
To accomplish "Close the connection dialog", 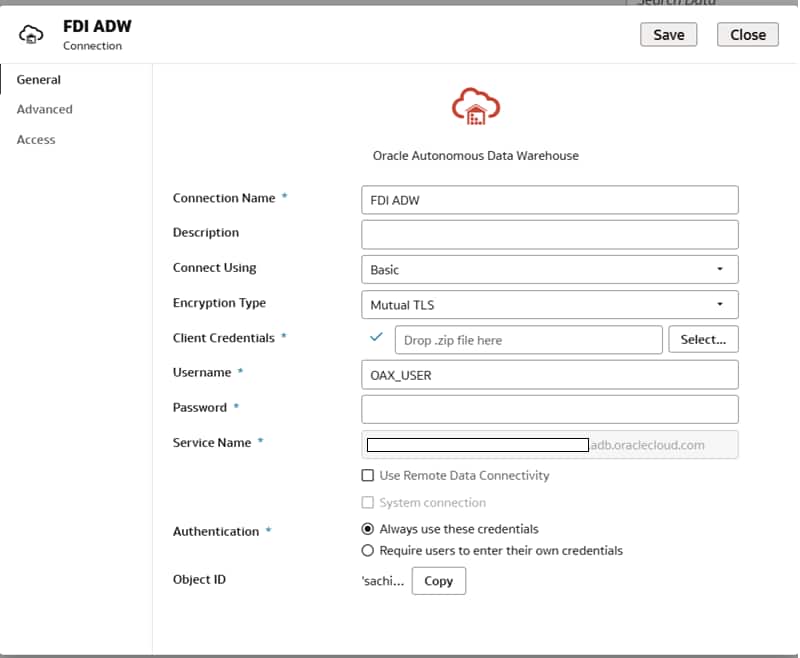I will click(747, 35).
